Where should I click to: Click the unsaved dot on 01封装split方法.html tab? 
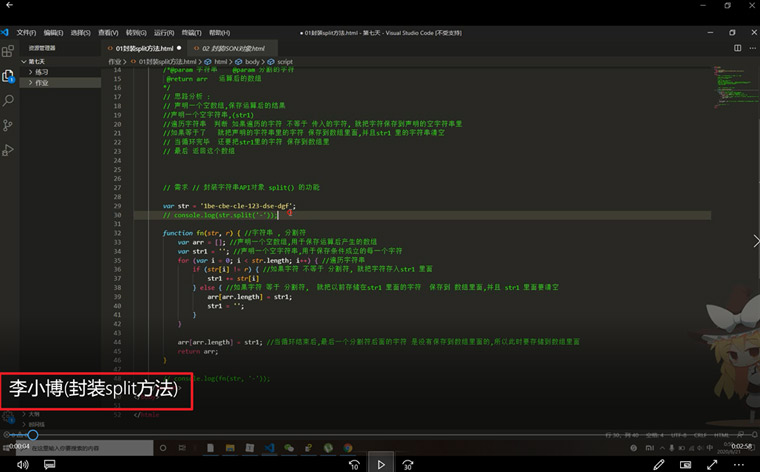coord(179,48)
